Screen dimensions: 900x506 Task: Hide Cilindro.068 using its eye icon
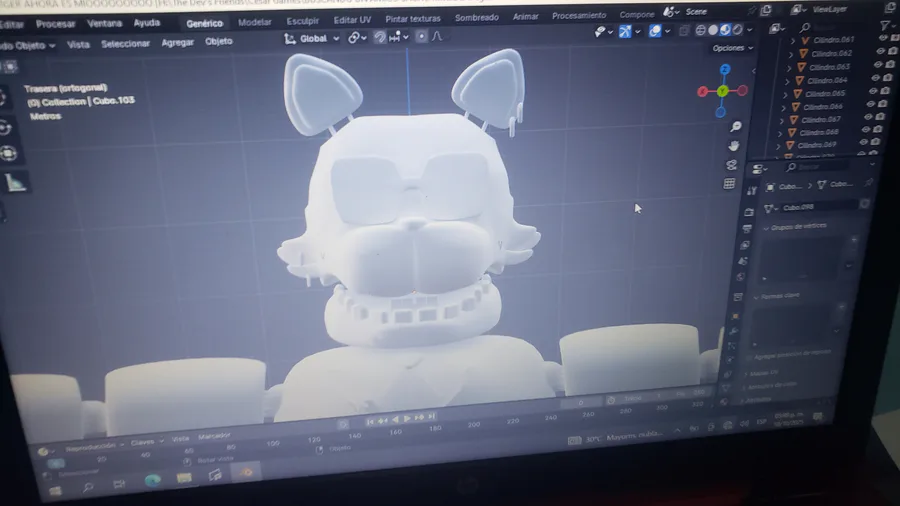866,130
